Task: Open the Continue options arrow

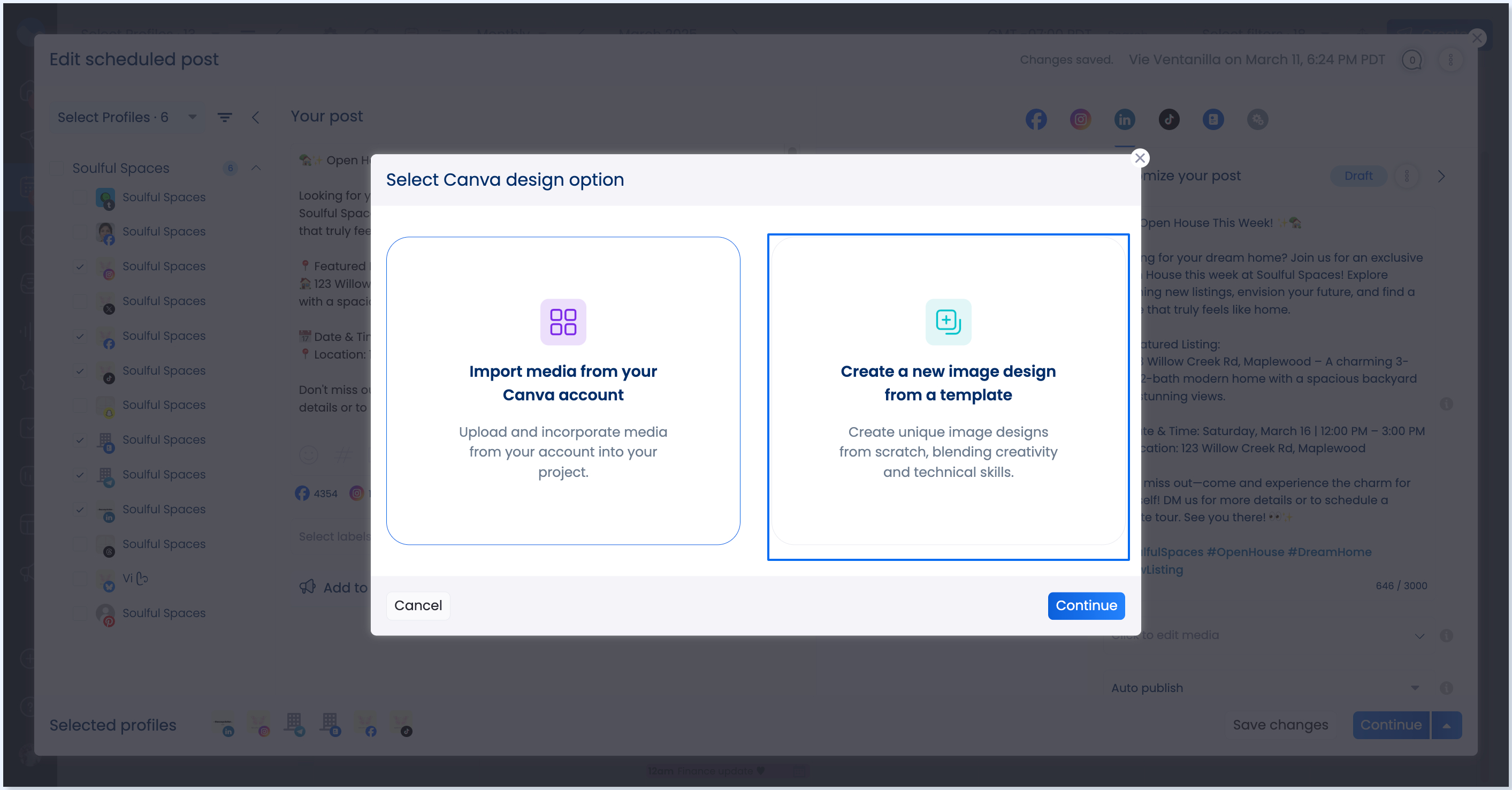Action: (x=1447, y=725)
